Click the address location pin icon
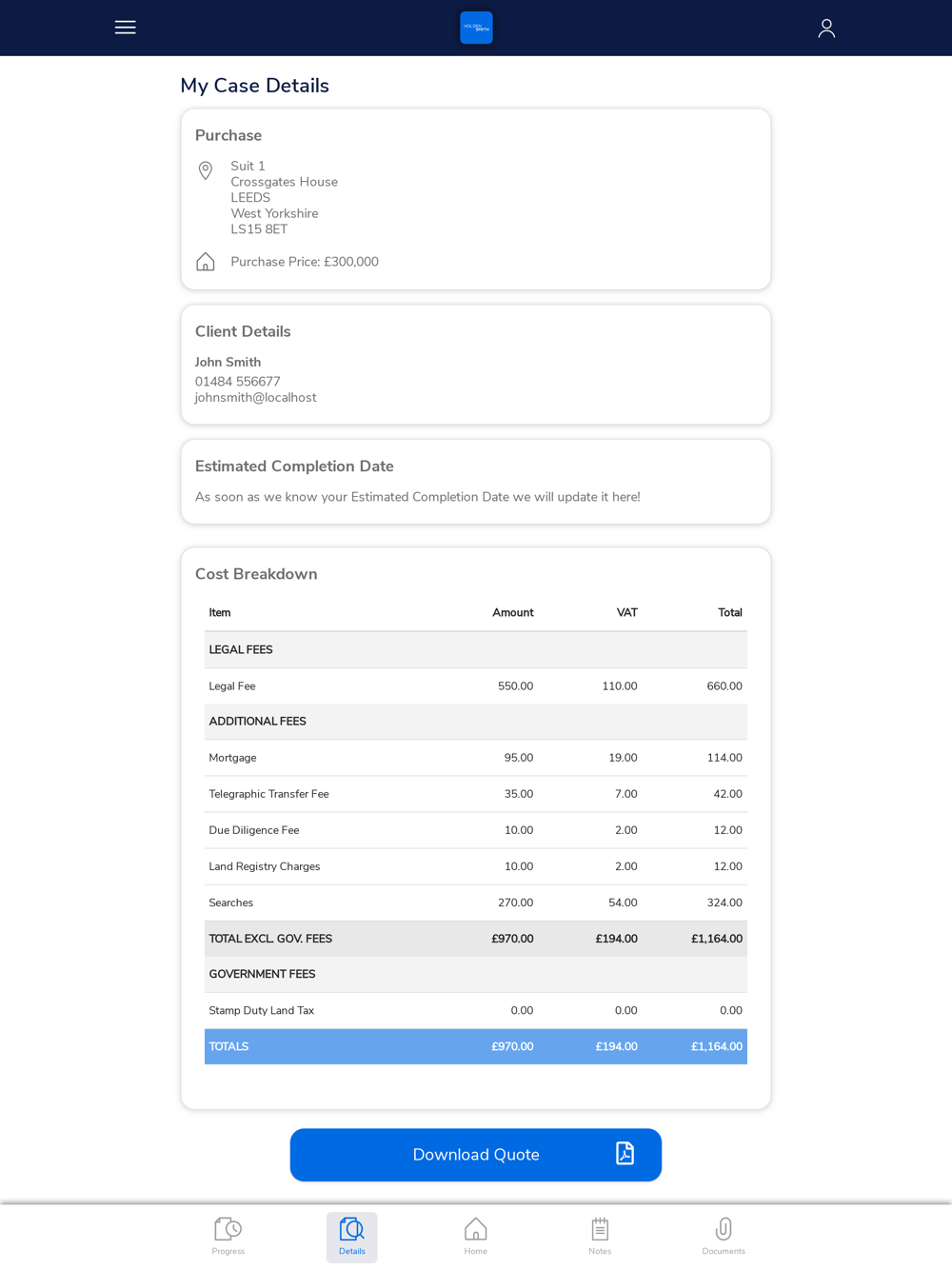Image resolution: width=952 pixels, height=1270 pixels. pos(205,171)
